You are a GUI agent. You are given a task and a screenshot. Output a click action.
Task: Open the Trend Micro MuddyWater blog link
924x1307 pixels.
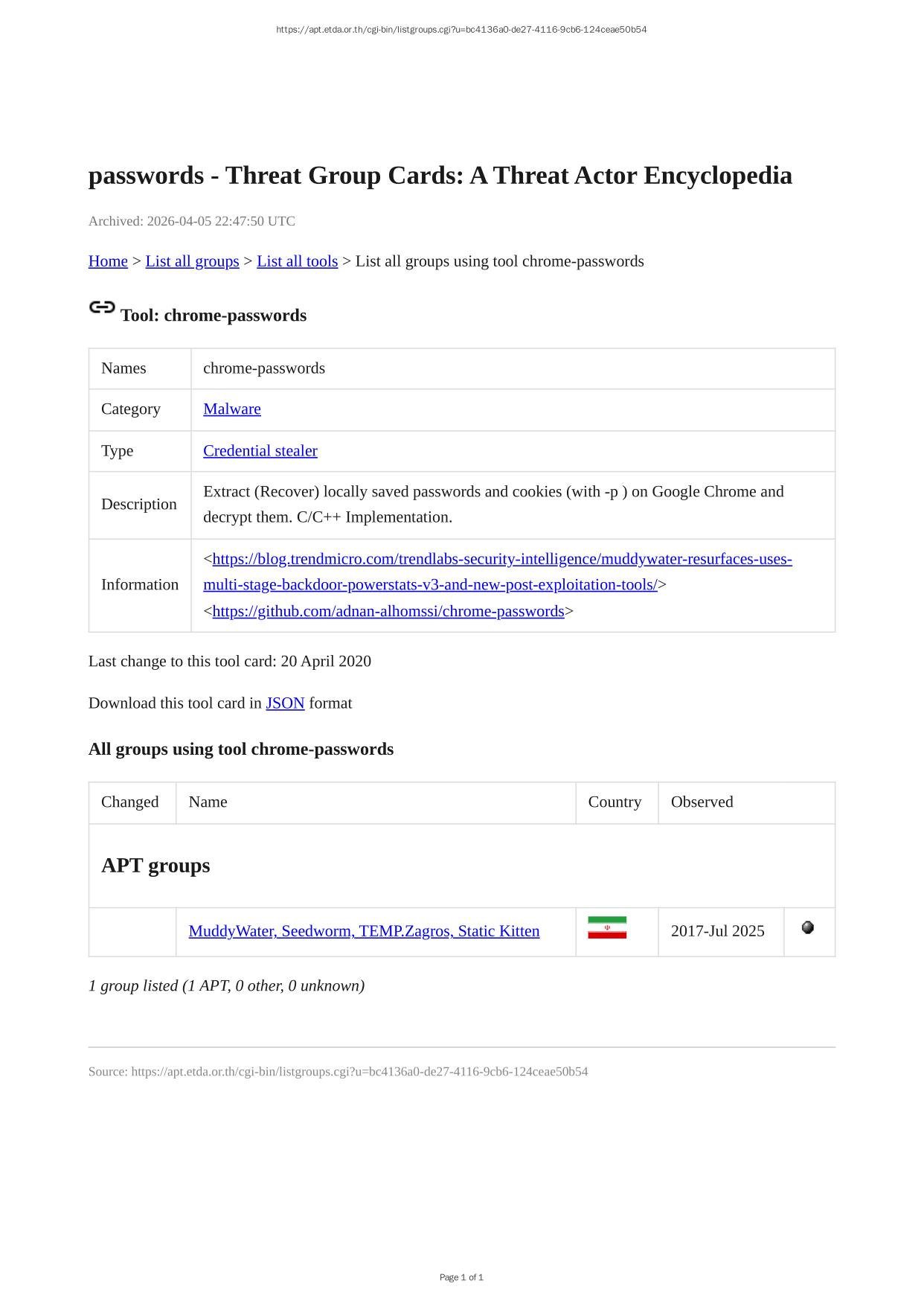497,559
